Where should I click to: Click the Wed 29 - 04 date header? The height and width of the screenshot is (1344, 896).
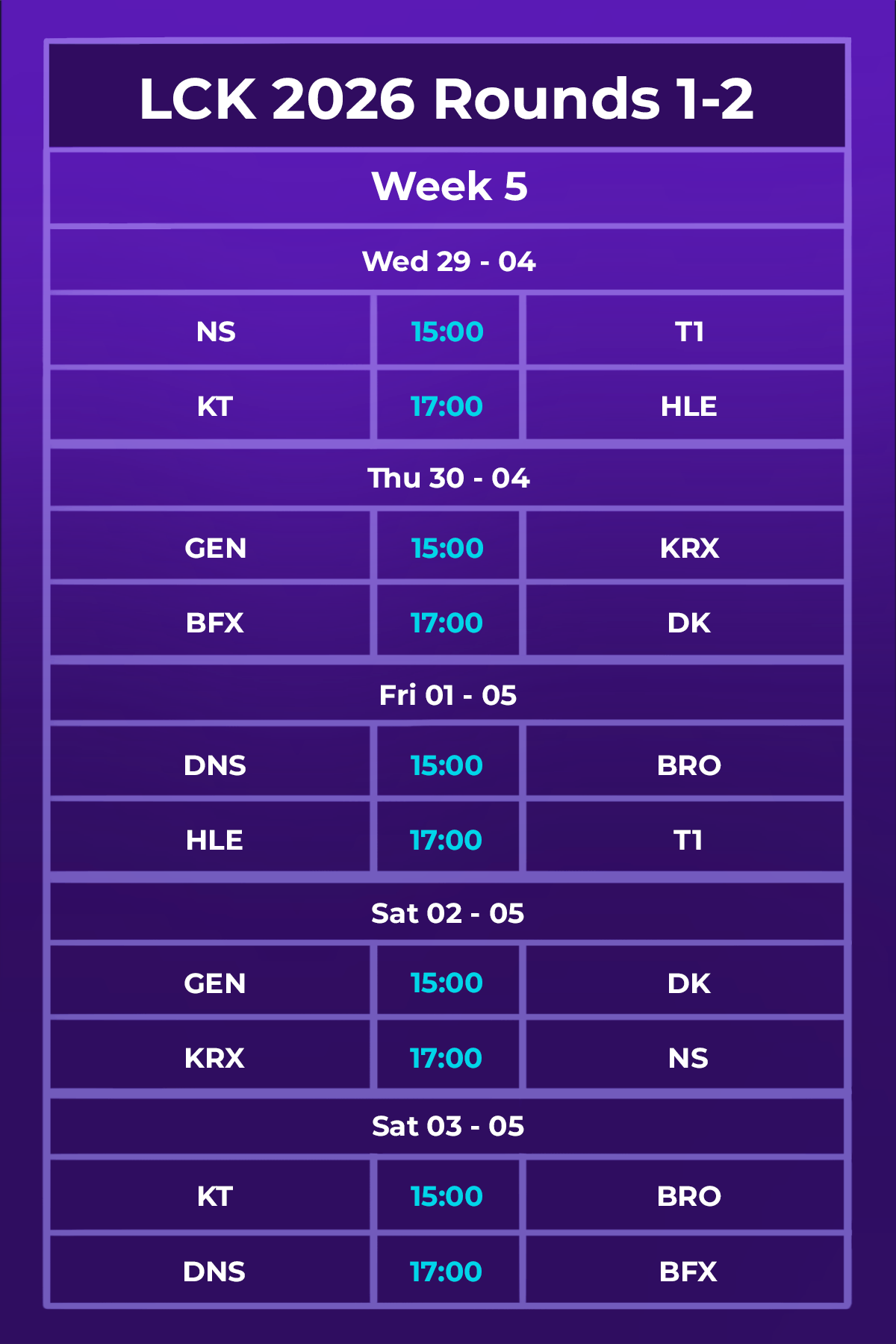[x=449, y=262]
